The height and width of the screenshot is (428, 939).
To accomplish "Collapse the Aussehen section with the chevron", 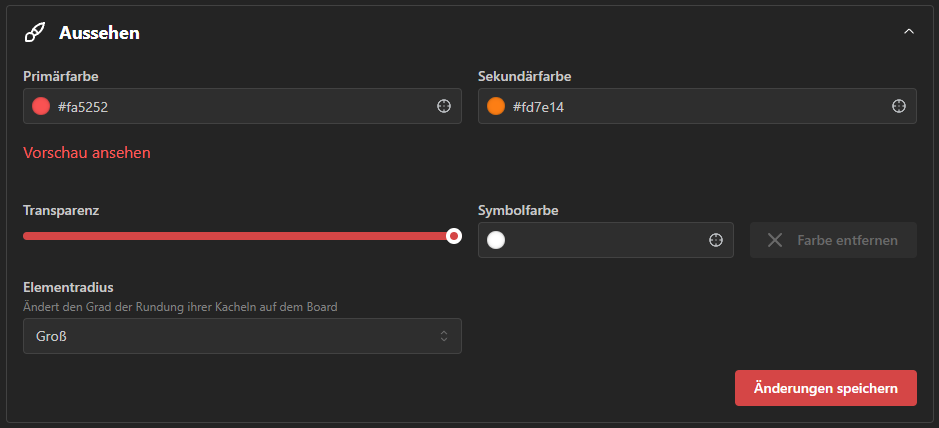I will coord(908,32).
